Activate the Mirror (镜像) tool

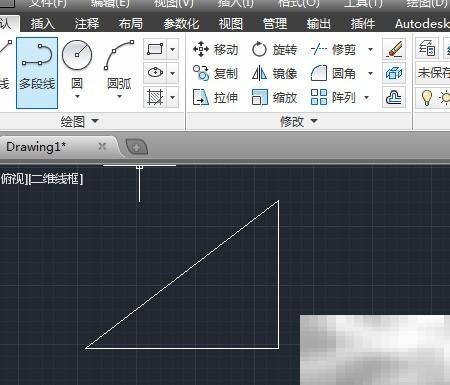tap(274, 73)
